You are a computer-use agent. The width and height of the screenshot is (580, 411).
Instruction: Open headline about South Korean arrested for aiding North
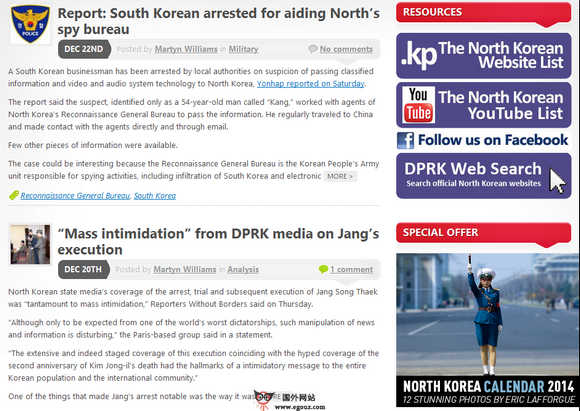219,21
